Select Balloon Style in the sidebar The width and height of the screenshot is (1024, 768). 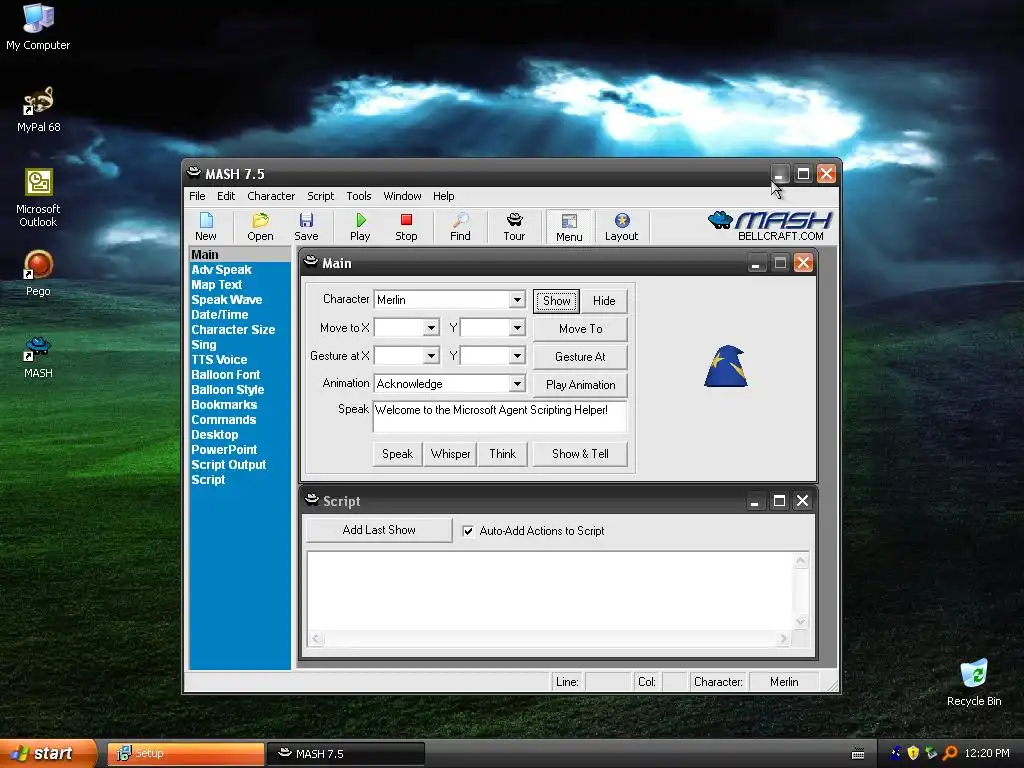(227, 390)
